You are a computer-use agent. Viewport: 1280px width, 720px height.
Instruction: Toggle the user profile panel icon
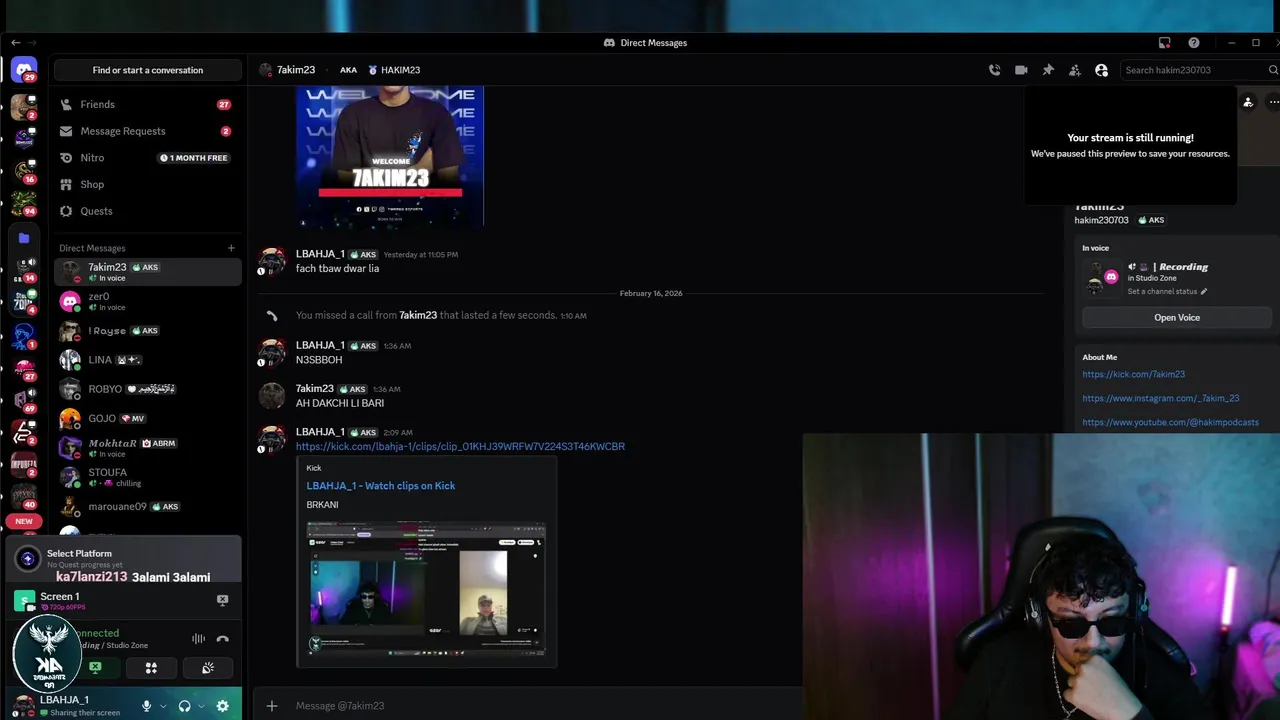click(1101, 70)
